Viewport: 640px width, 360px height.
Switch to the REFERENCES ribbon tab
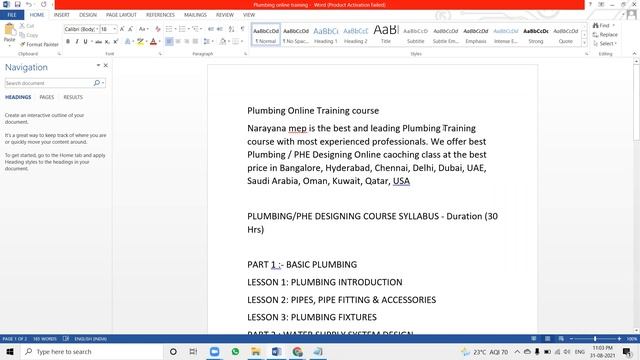pyautogui.click(x=160, y=15)
